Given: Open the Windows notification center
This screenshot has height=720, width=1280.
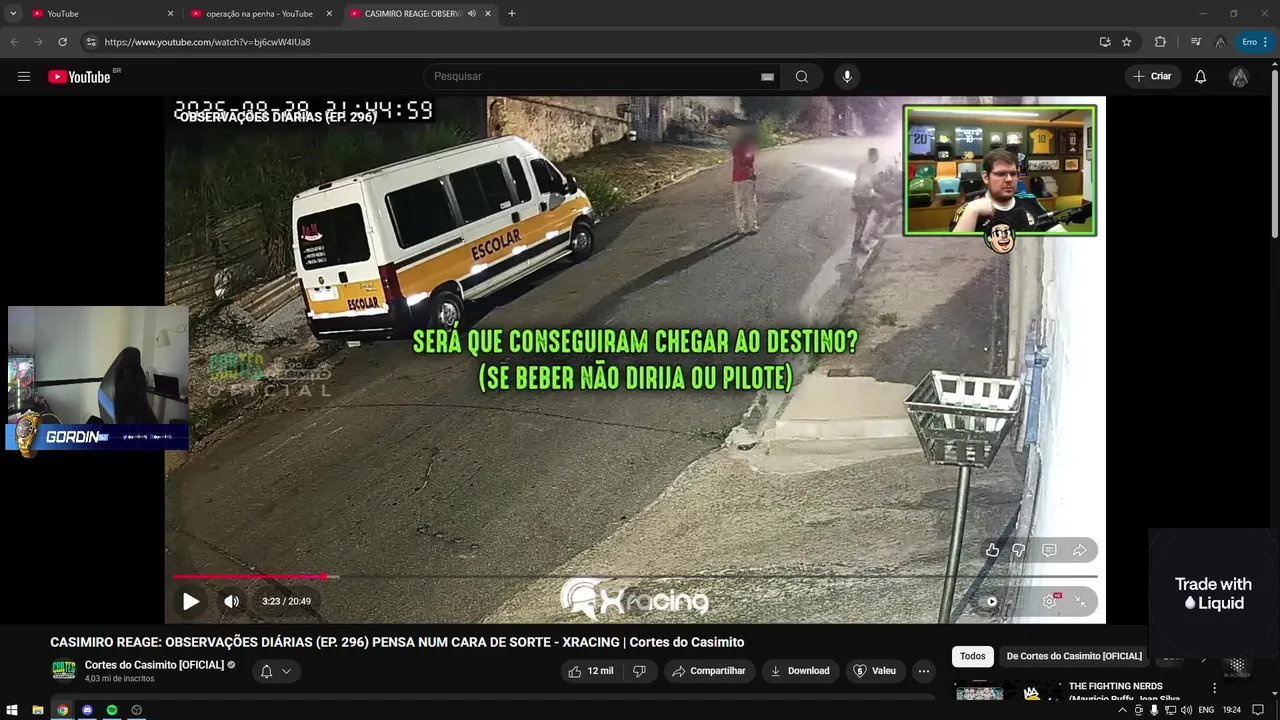Looking at the screenshot, I should [1258, 710].
